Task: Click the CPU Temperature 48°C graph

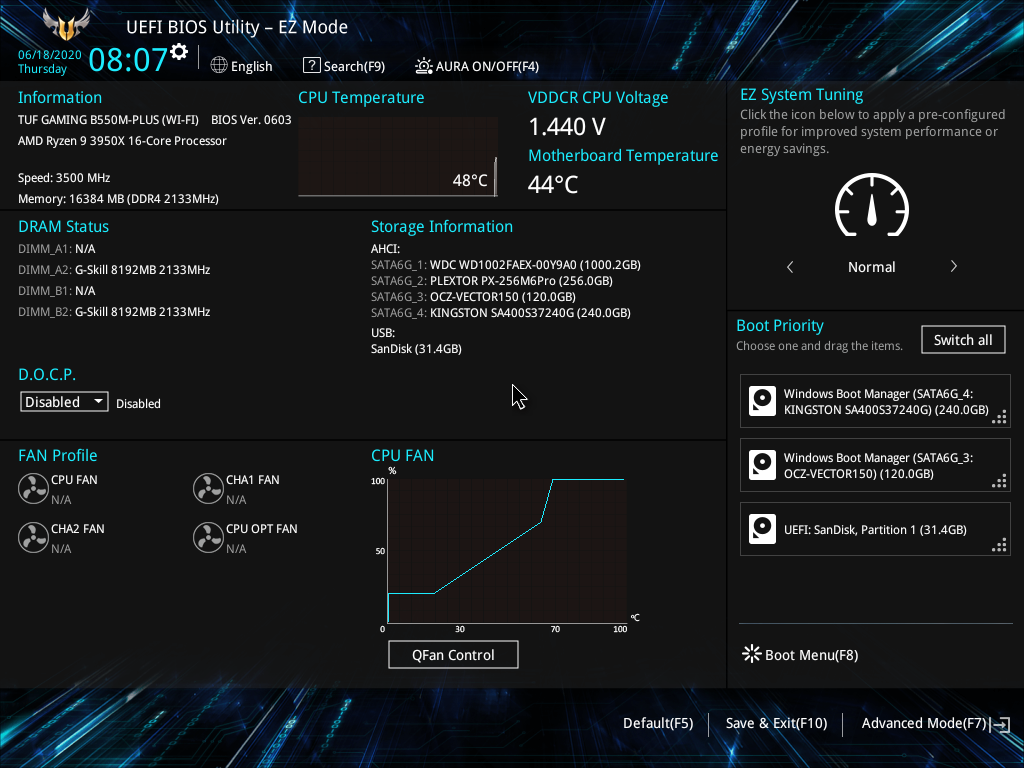Action: (x=398, y=157)
